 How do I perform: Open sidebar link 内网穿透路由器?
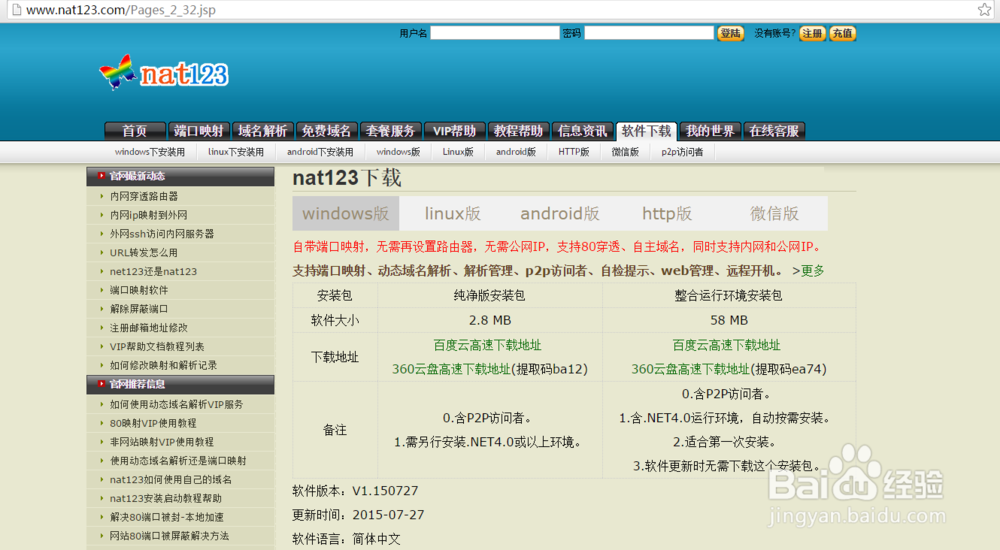coord(144,197)
